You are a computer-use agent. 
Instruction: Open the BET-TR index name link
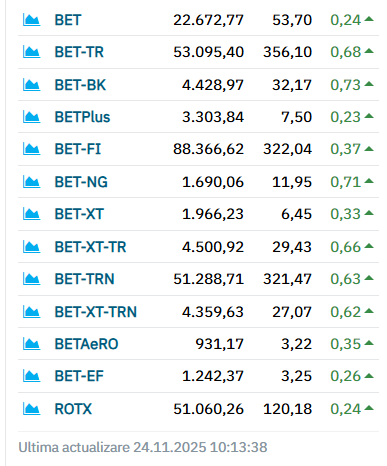coord(79,52)
